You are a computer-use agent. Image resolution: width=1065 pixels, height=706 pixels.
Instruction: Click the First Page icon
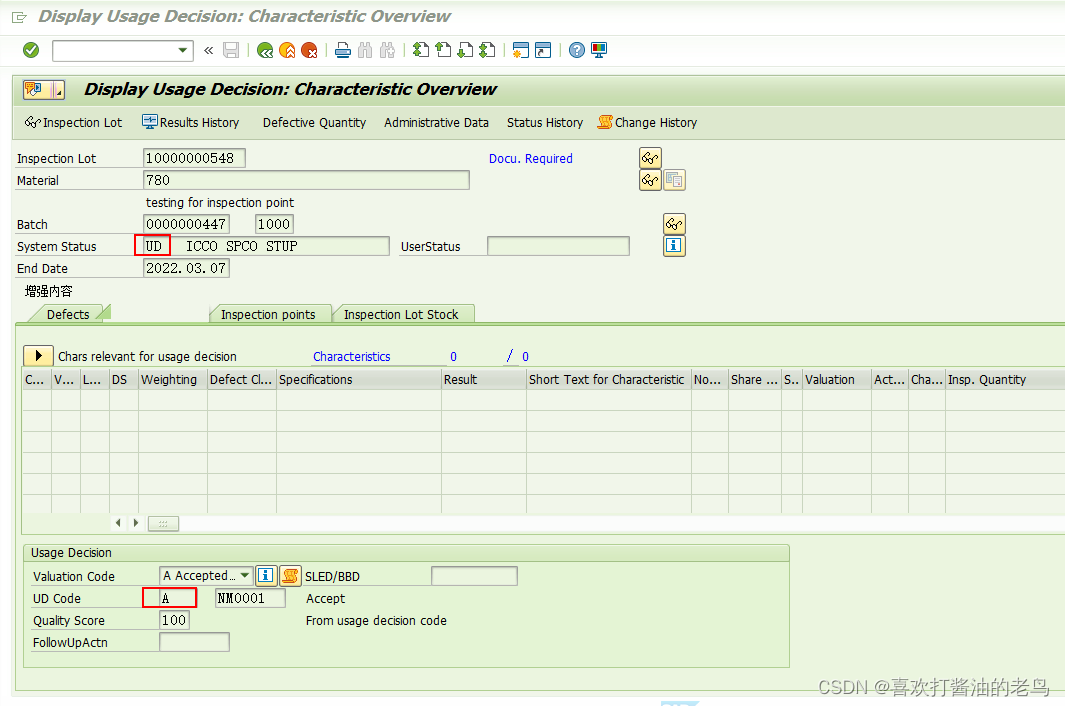point(421,50)
